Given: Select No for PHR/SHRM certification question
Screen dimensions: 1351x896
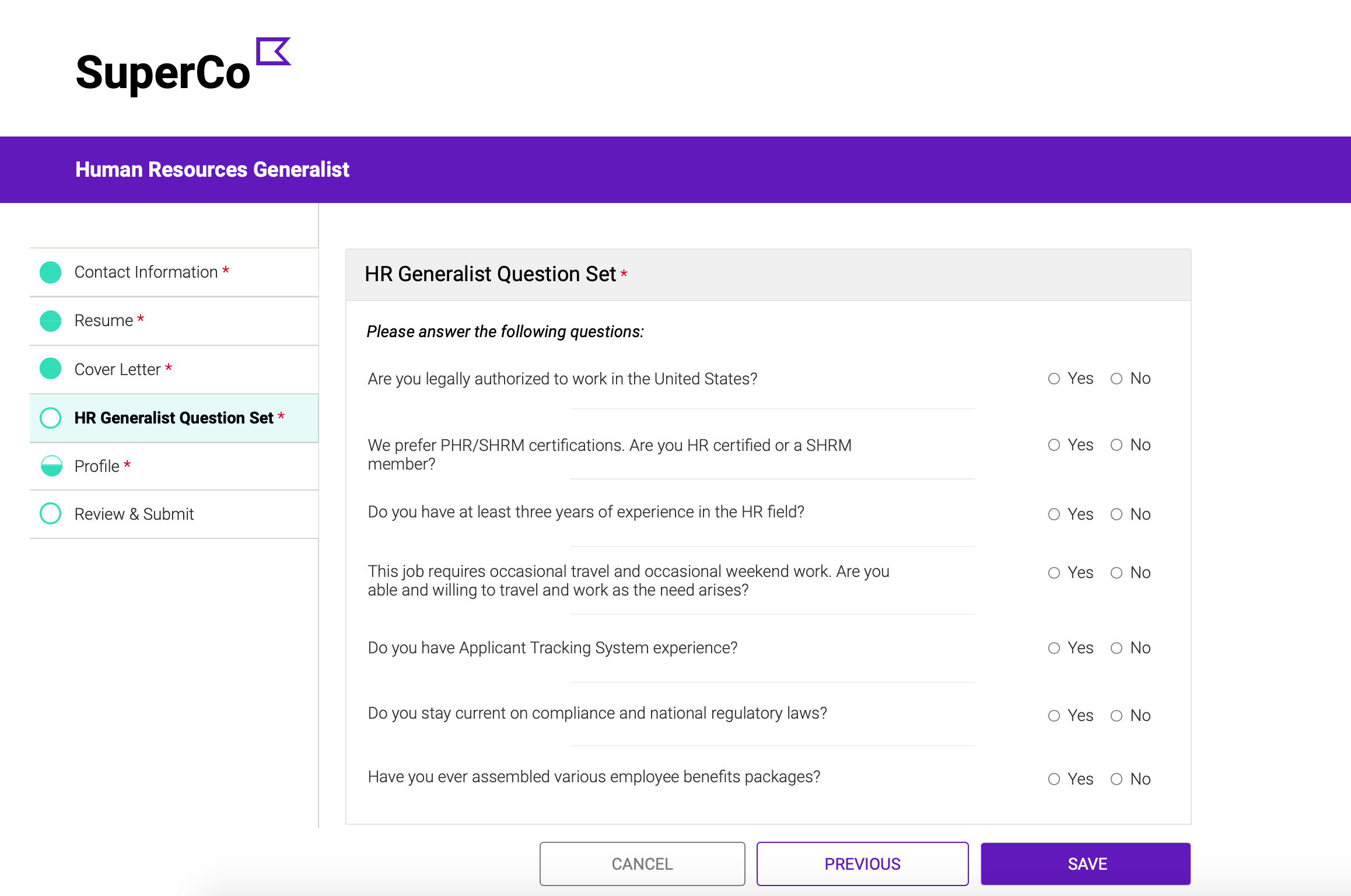Looking at the screenshot, I should pyautogui.click(x=1116, y=445).
